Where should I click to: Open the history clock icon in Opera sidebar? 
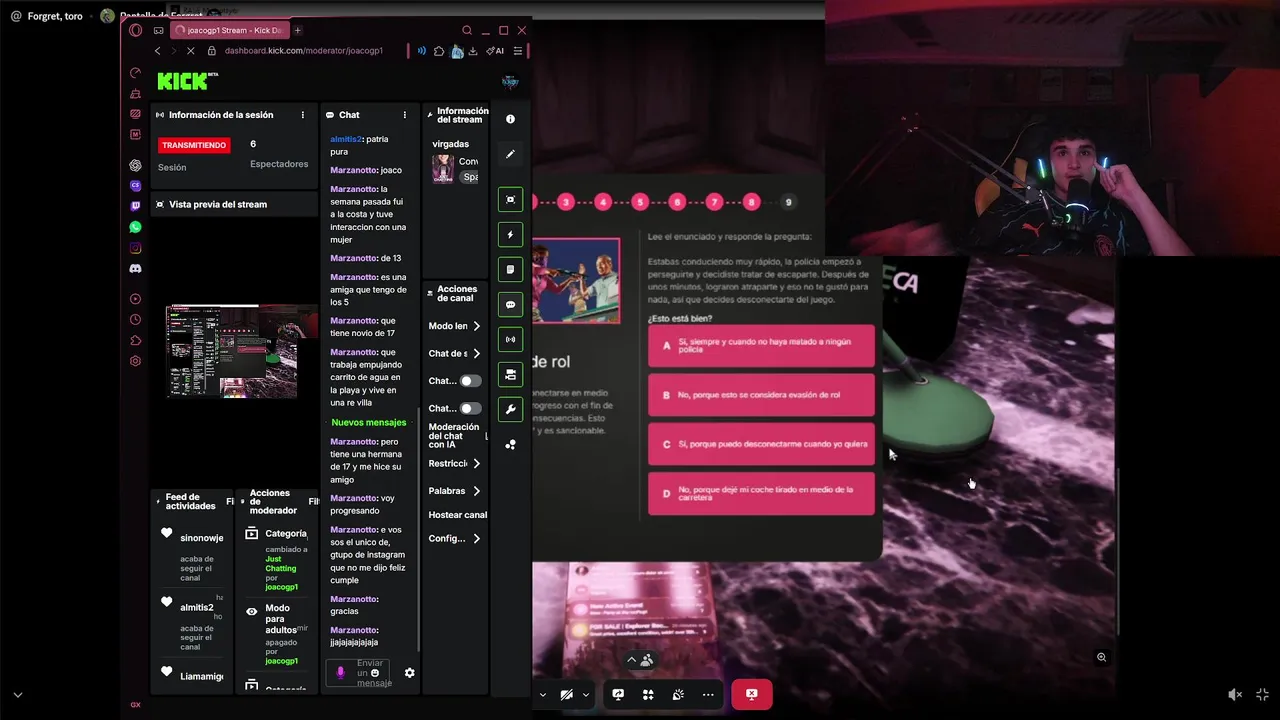136,320
